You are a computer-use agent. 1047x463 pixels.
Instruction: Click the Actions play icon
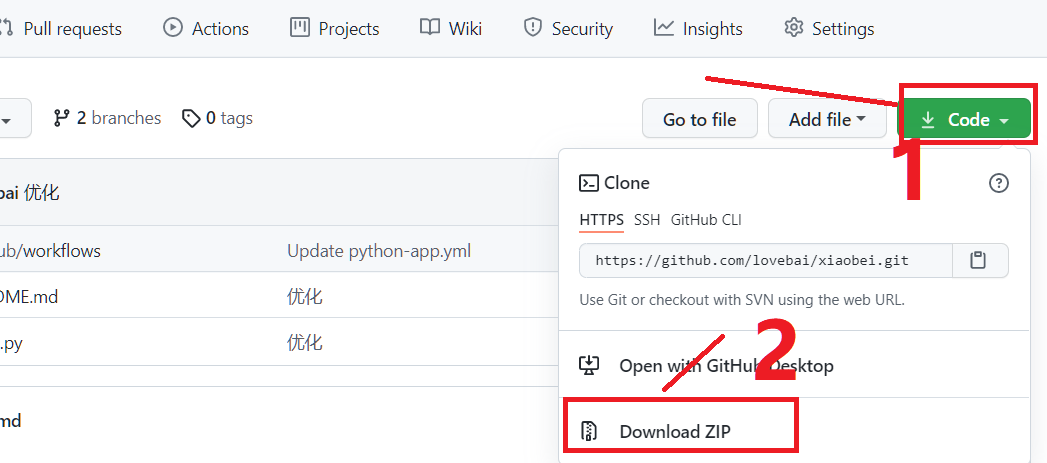pyautogui.click(x=173, y=28)
